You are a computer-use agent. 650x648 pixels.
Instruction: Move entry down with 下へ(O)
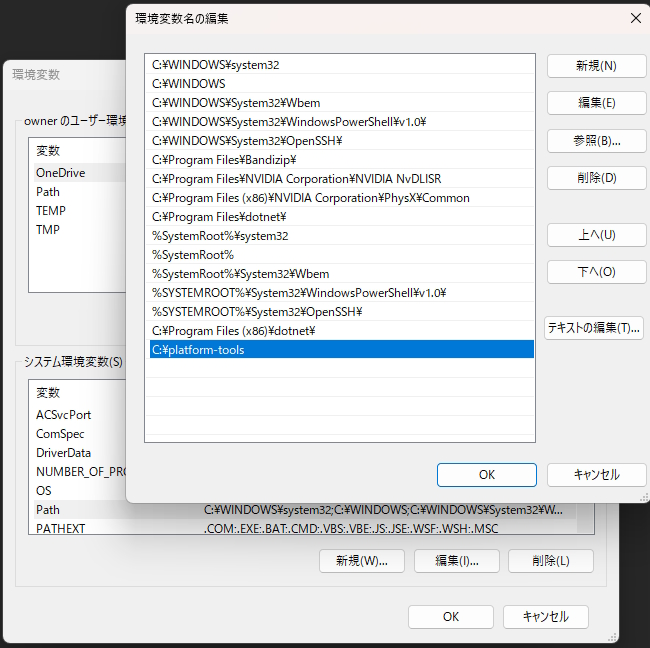click(597, 272)
